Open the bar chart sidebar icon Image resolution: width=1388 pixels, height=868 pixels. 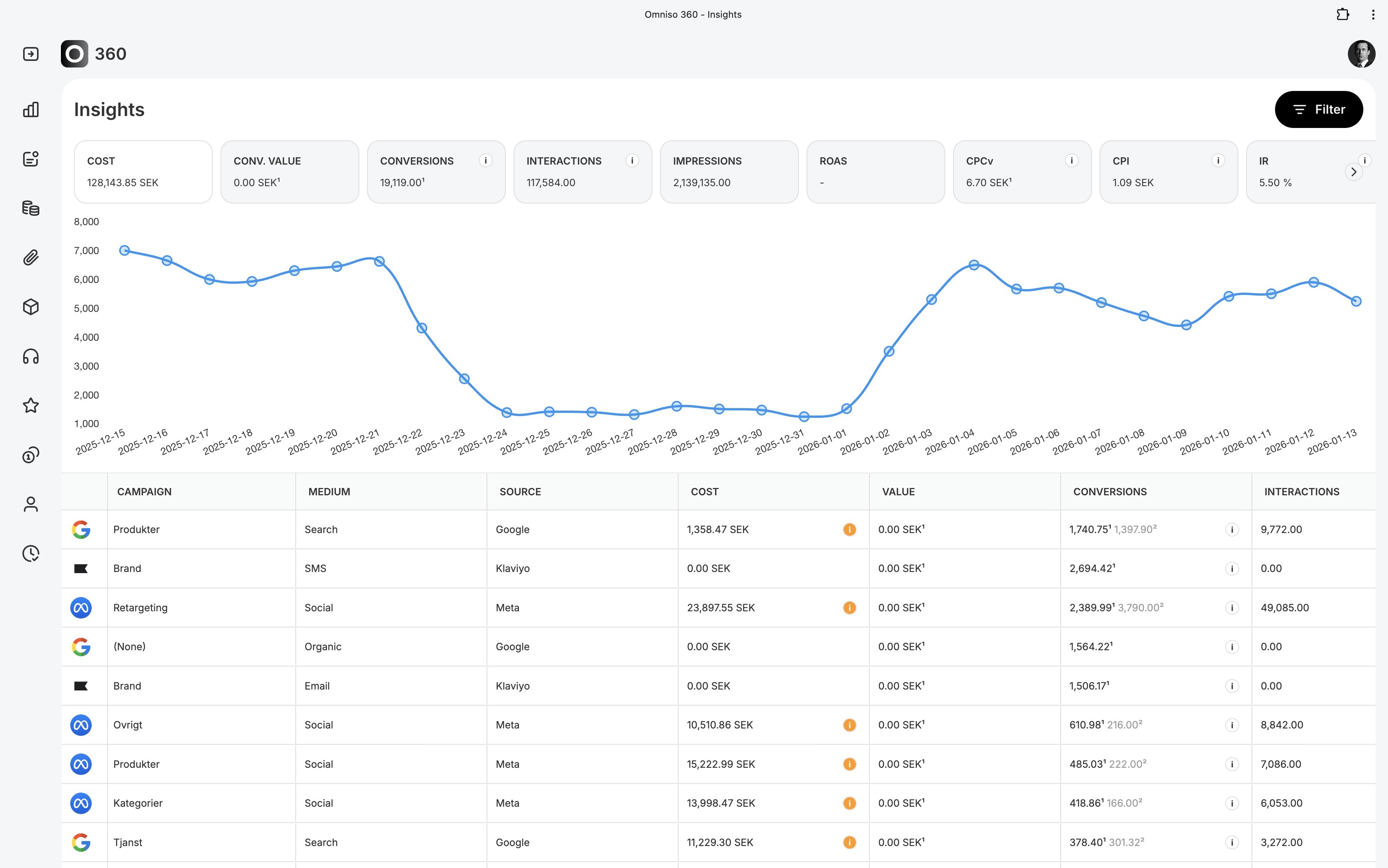tap(31, 109)
